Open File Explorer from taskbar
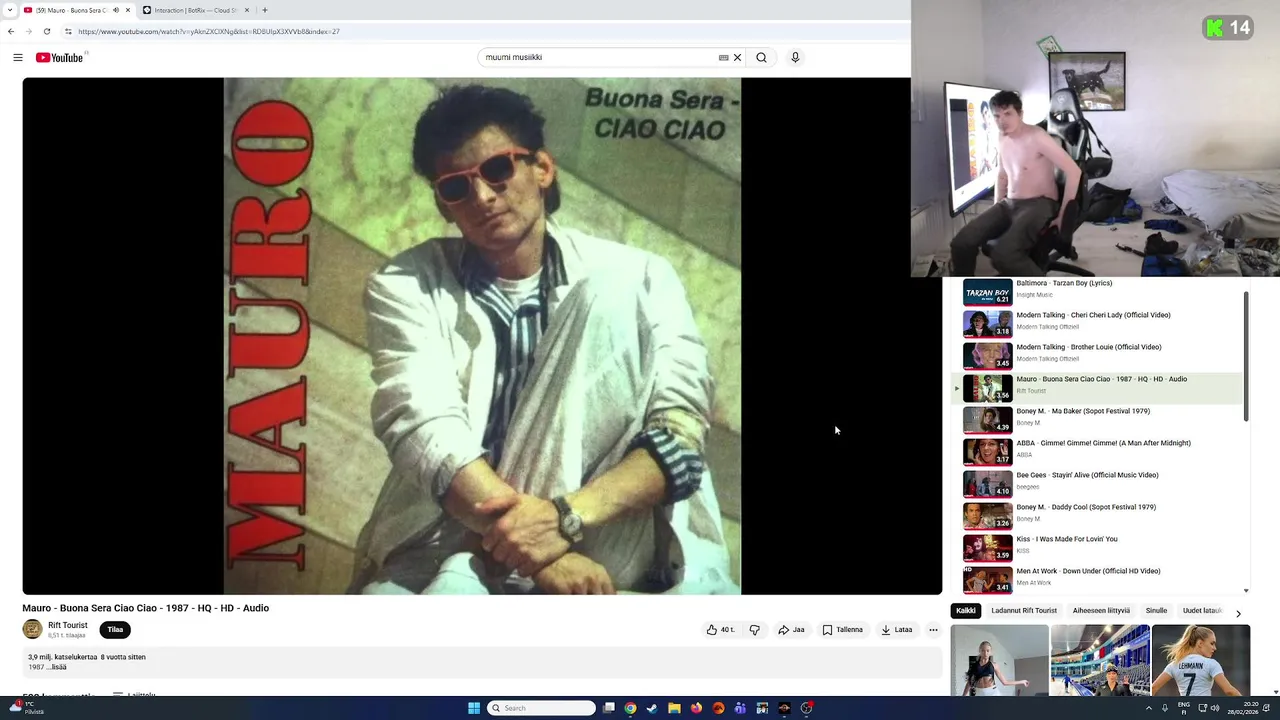 pyautogui.click(x=674, y=708)
